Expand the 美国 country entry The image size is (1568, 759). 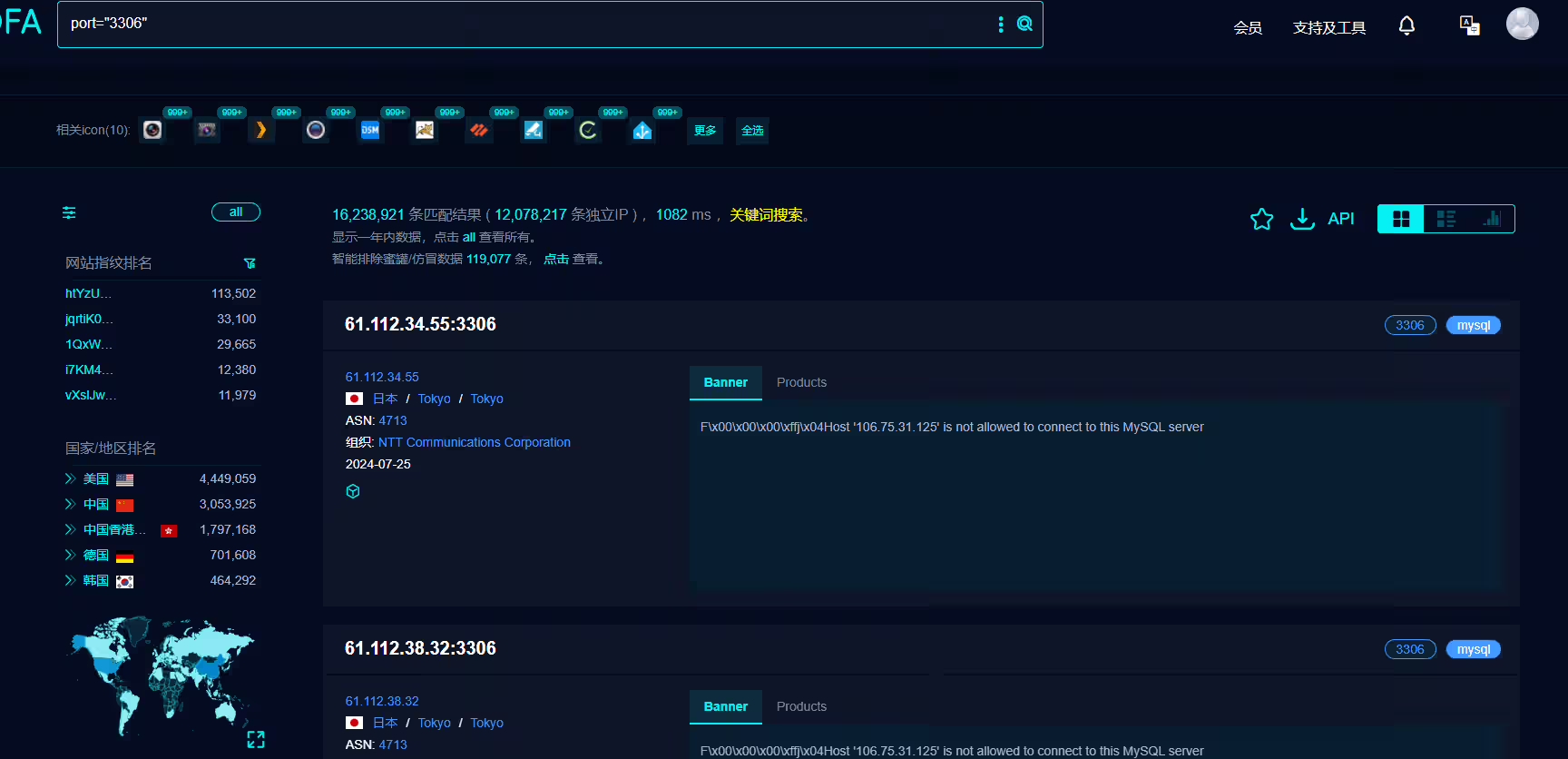click(70, 478)
